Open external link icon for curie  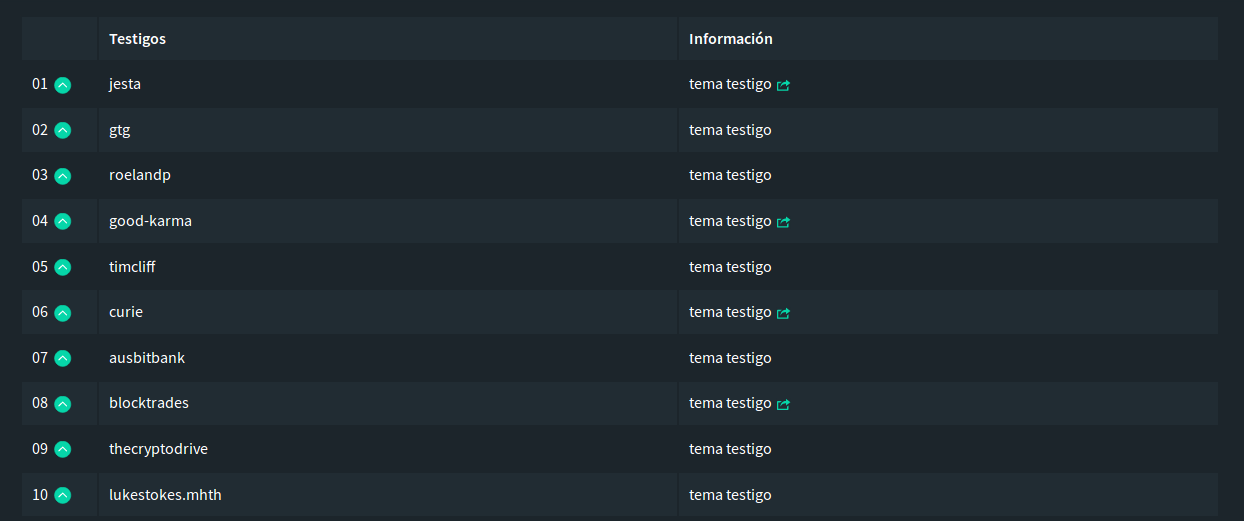click(x=783, y=313)
